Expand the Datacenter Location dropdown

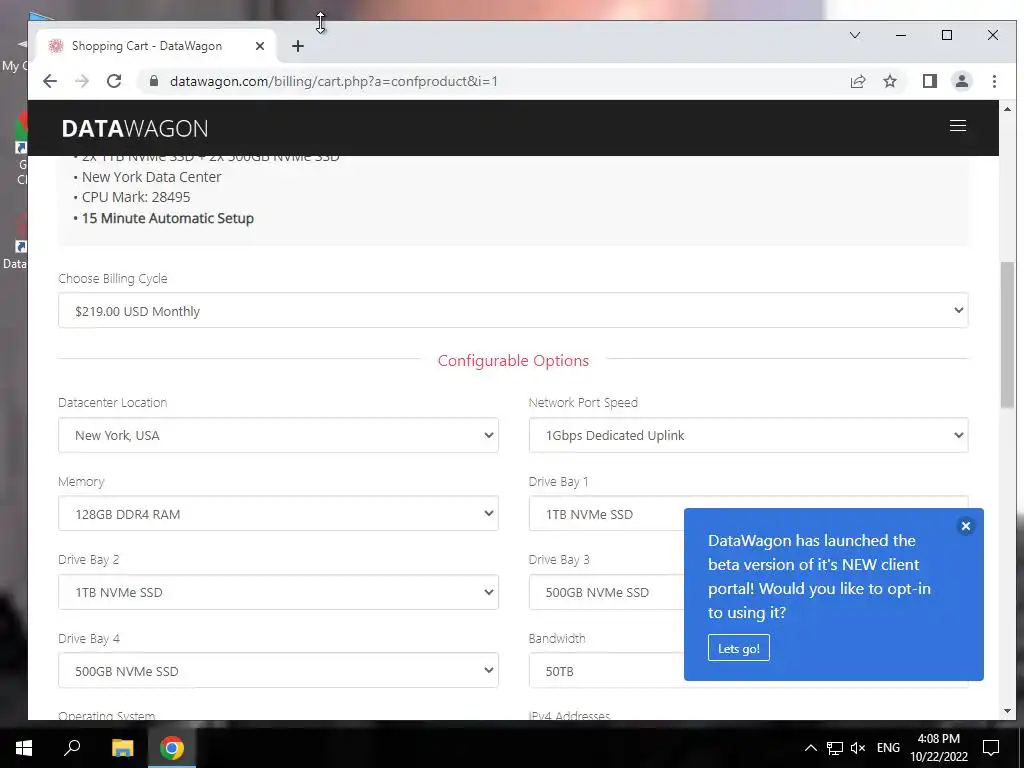278,435
